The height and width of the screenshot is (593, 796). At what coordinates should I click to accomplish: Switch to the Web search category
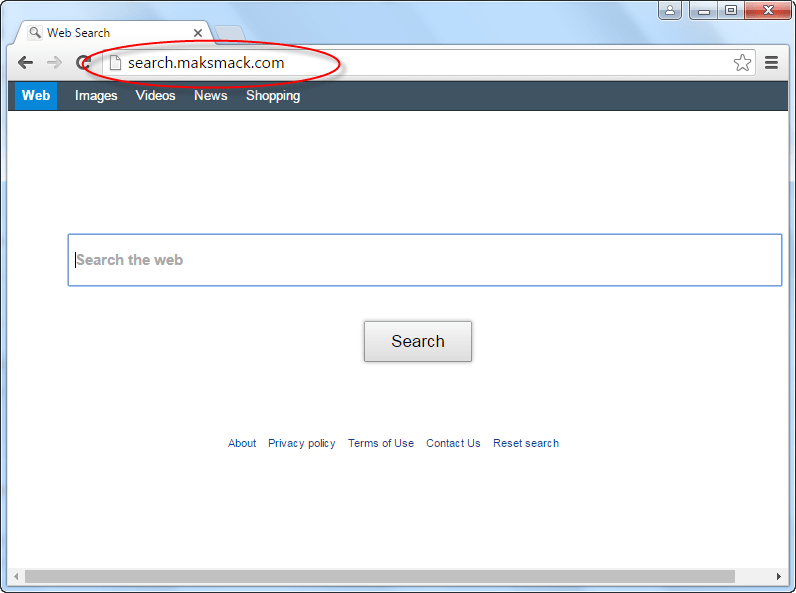(x=36, y=95)
